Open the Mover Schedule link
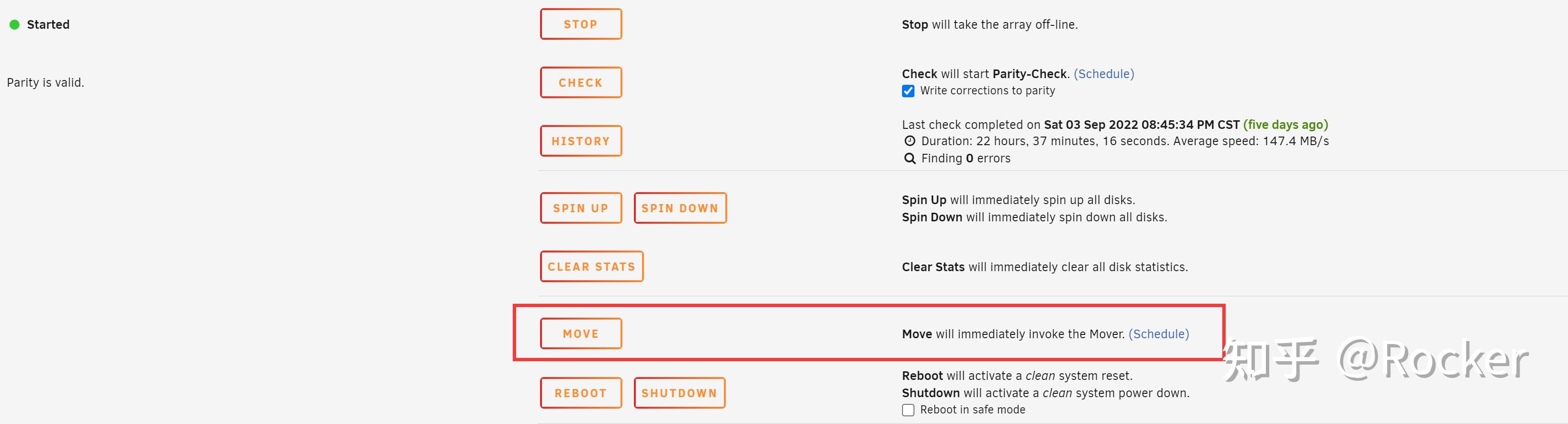 (x=1158, y=334)
